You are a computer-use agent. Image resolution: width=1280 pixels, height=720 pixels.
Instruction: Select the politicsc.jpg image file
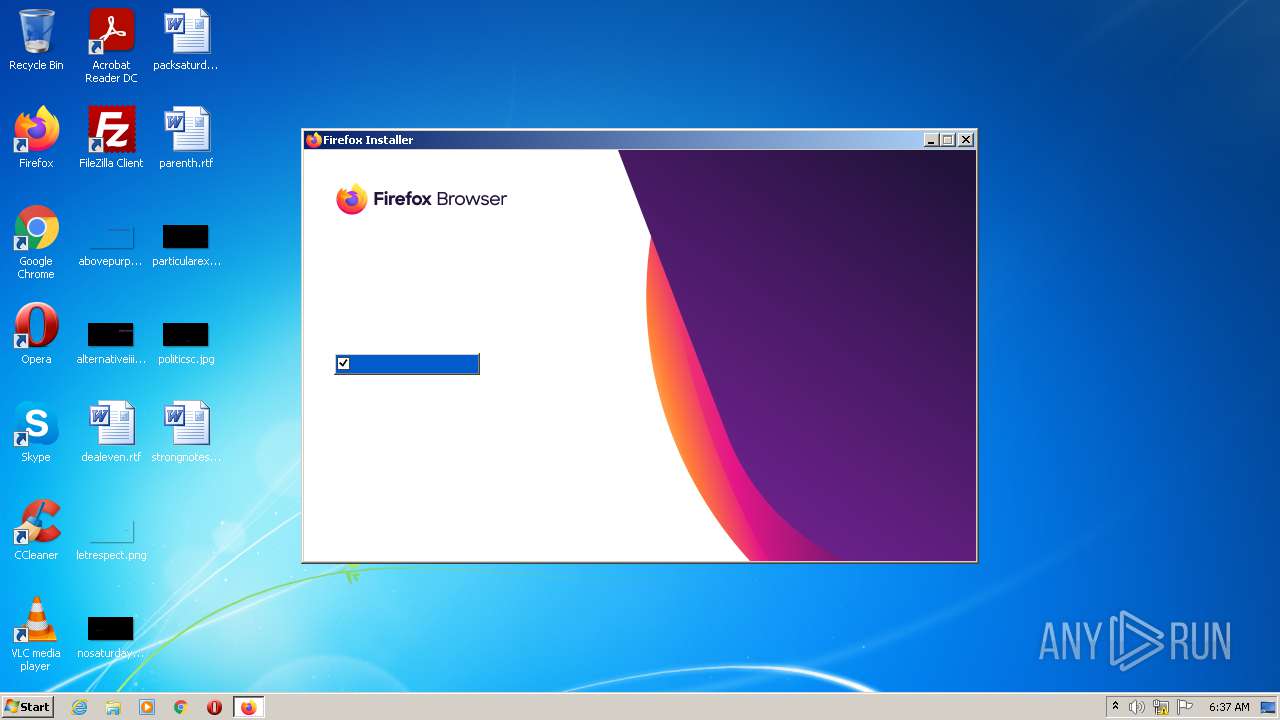pyautogui.click(x=186, y=343)
